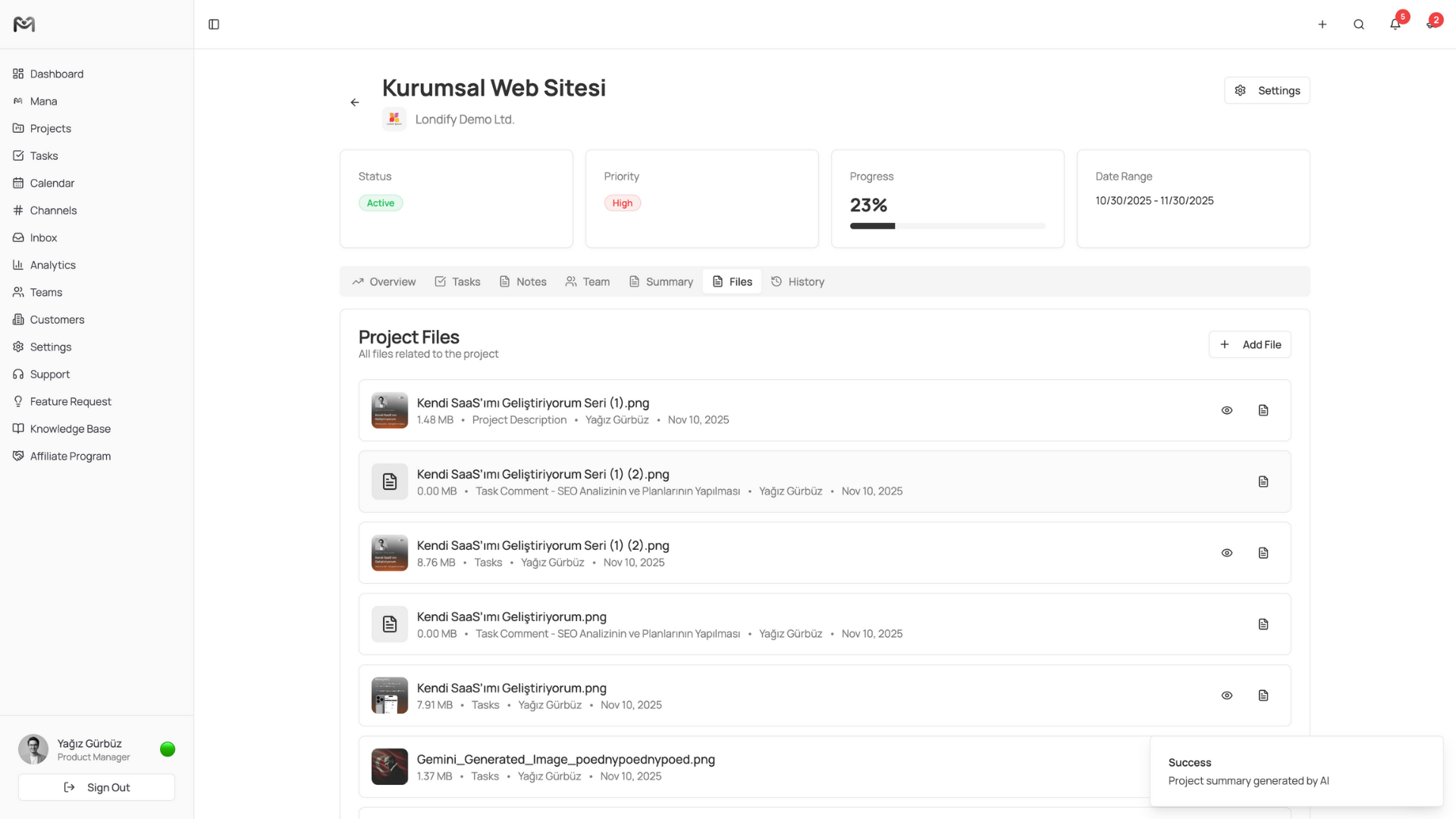1456x819 pixels.
Task: Click the back arrow beside project title
Action: (x=355, y=102)
